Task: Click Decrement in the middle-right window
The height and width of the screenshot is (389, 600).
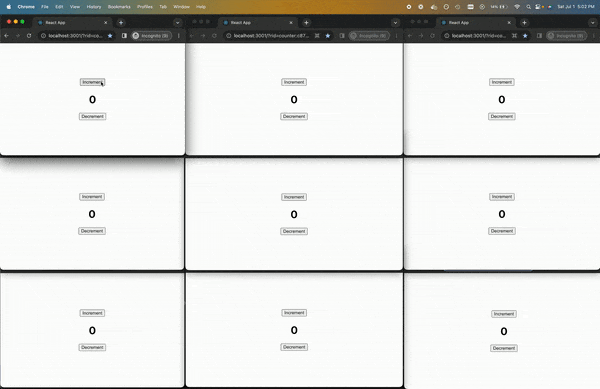Action: (502, 231)
